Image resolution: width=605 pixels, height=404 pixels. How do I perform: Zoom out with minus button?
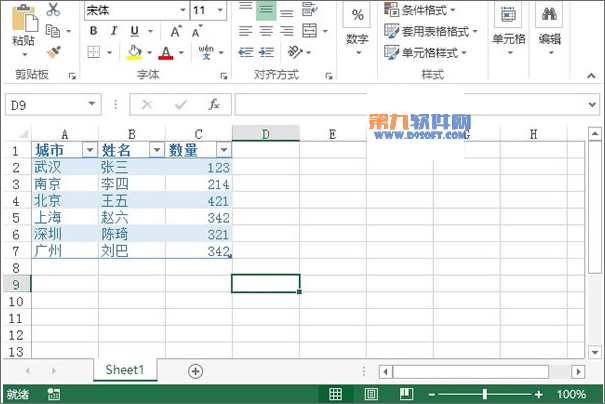pos(432,394)
